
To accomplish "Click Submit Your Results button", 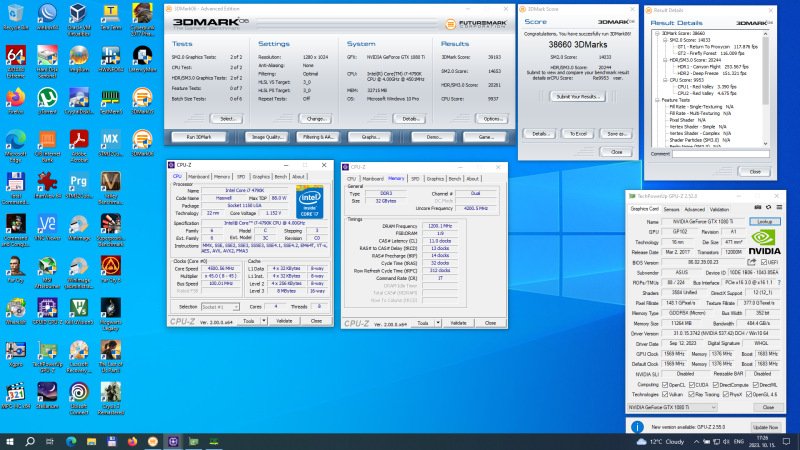I will (x=578, y=96).
